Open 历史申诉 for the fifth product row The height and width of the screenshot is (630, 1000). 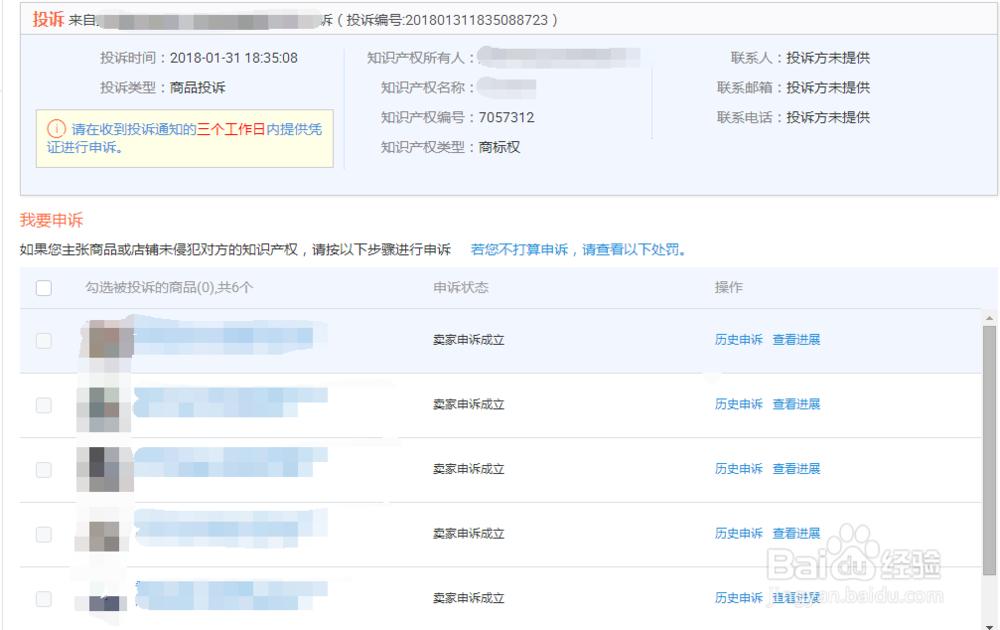point(739,597)
